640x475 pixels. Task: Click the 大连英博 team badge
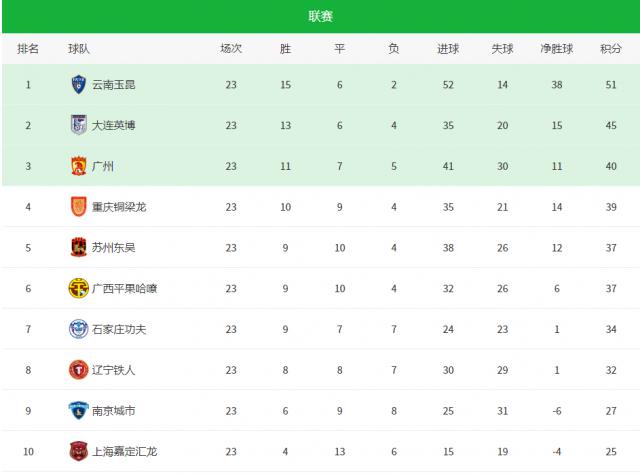click(78, 125)
